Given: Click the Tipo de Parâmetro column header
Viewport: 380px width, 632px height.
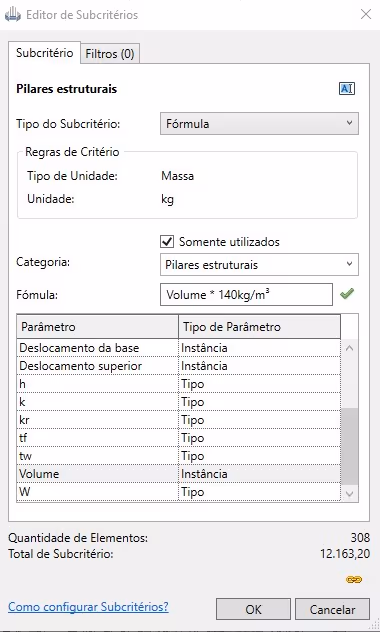Looking at the screenshot, I should (x=260, y=326).
